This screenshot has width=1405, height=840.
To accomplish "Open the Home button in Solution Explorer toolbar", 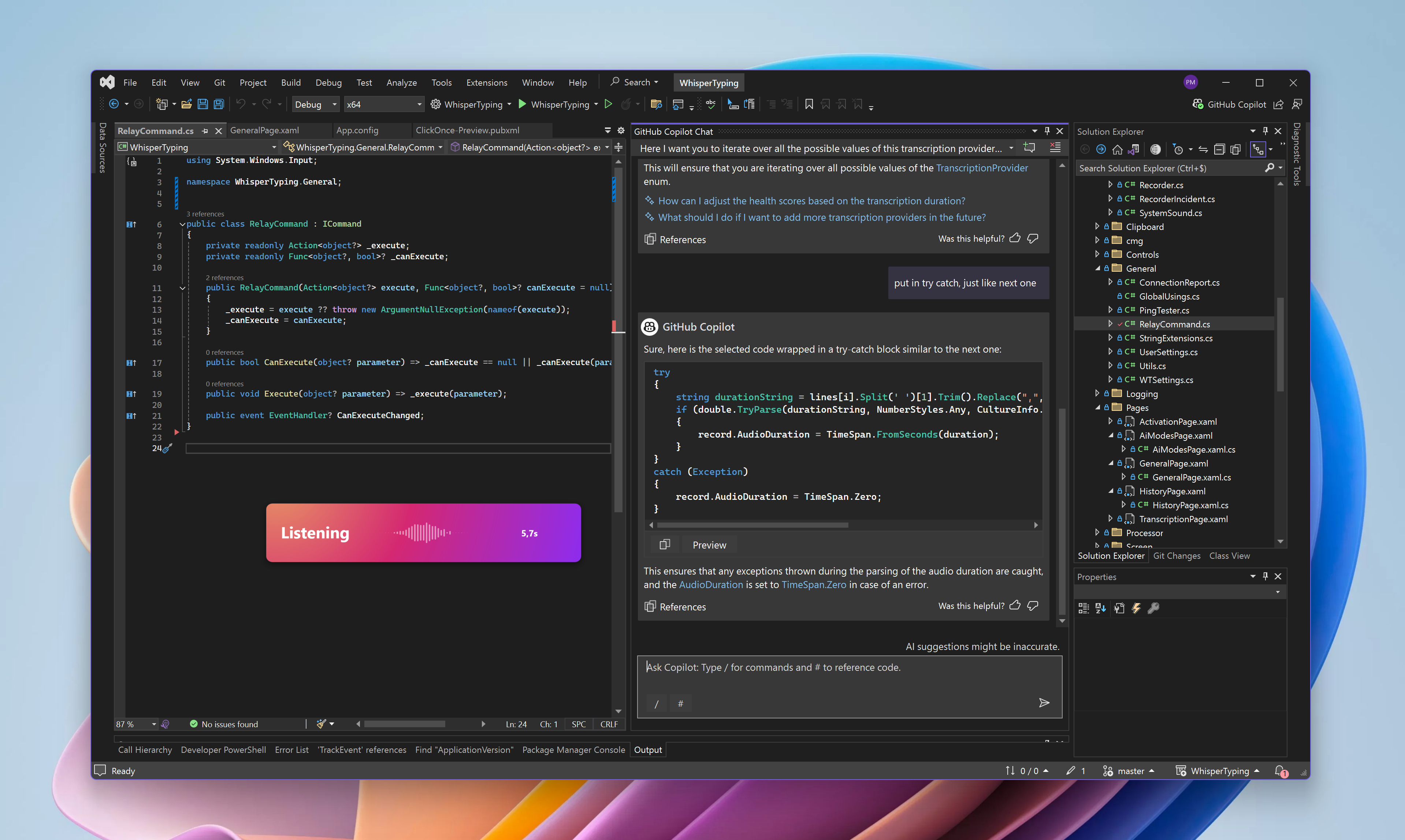I will (1118, 149).
